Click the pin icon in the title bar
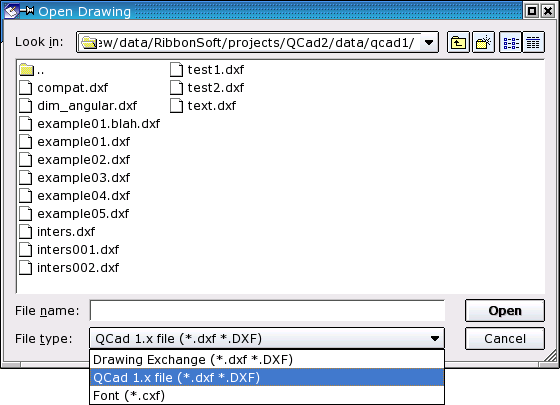This screenshot has width=560, height=405. tap(27, 11)
